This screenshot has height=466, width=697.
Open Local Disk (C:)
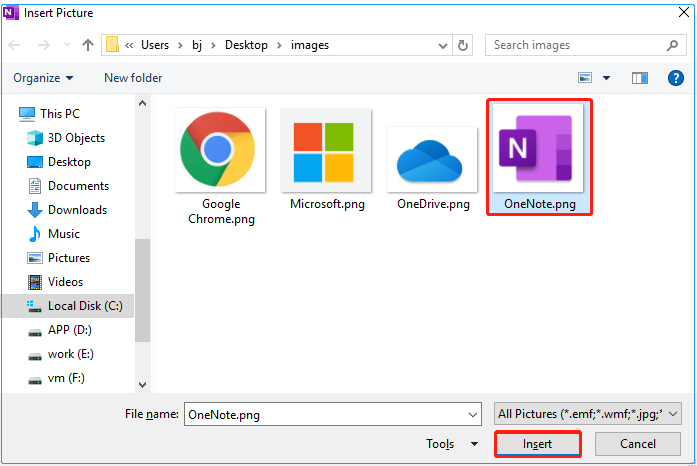point(68,306)
